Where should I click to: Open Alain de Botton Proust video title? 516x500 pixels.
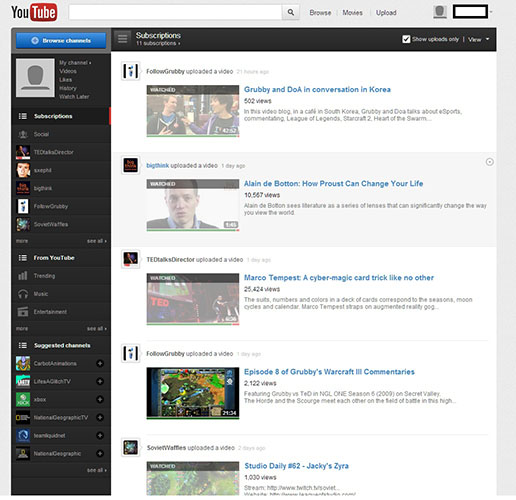(333, 183)
